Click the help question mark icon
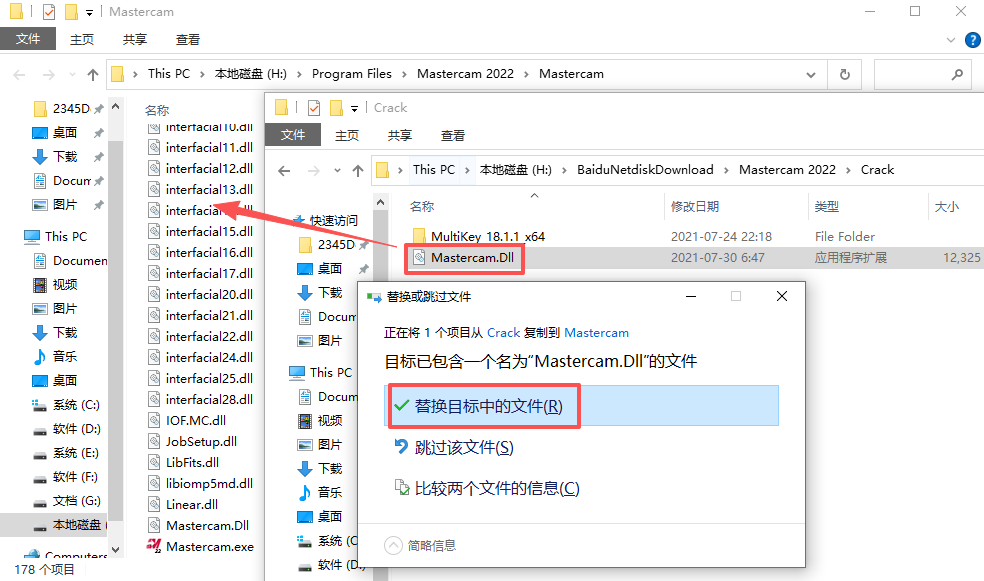984x581 pixels. [972, 40]
